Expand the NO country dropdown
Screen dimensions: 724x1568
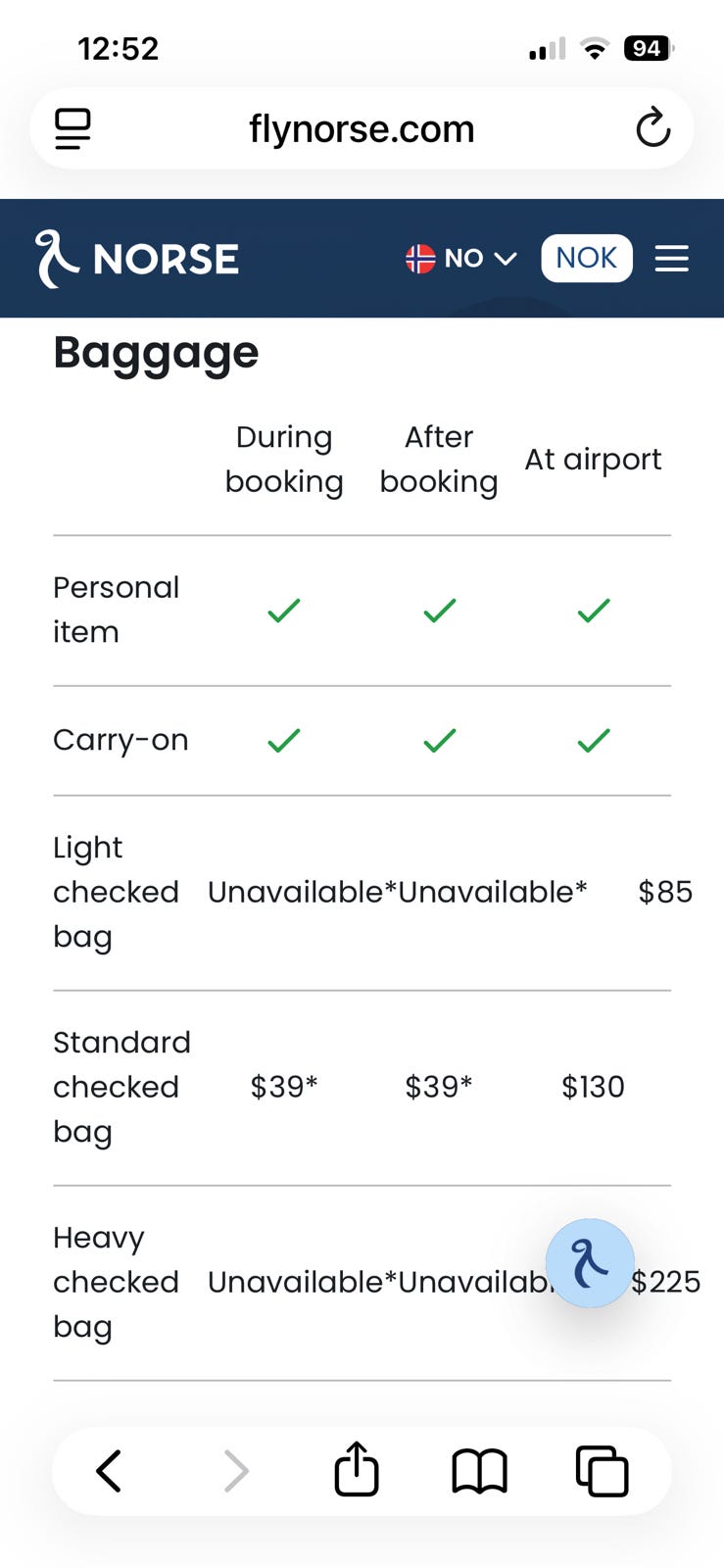(479, 259)
